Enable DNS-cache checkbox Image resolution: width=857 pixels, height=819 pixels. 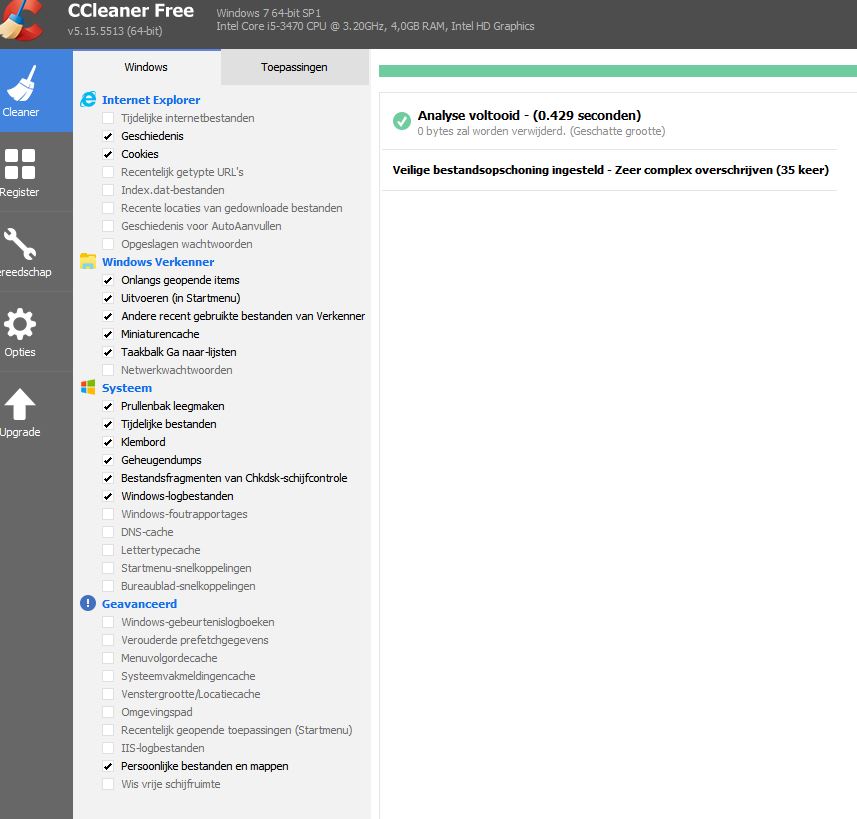108,532
